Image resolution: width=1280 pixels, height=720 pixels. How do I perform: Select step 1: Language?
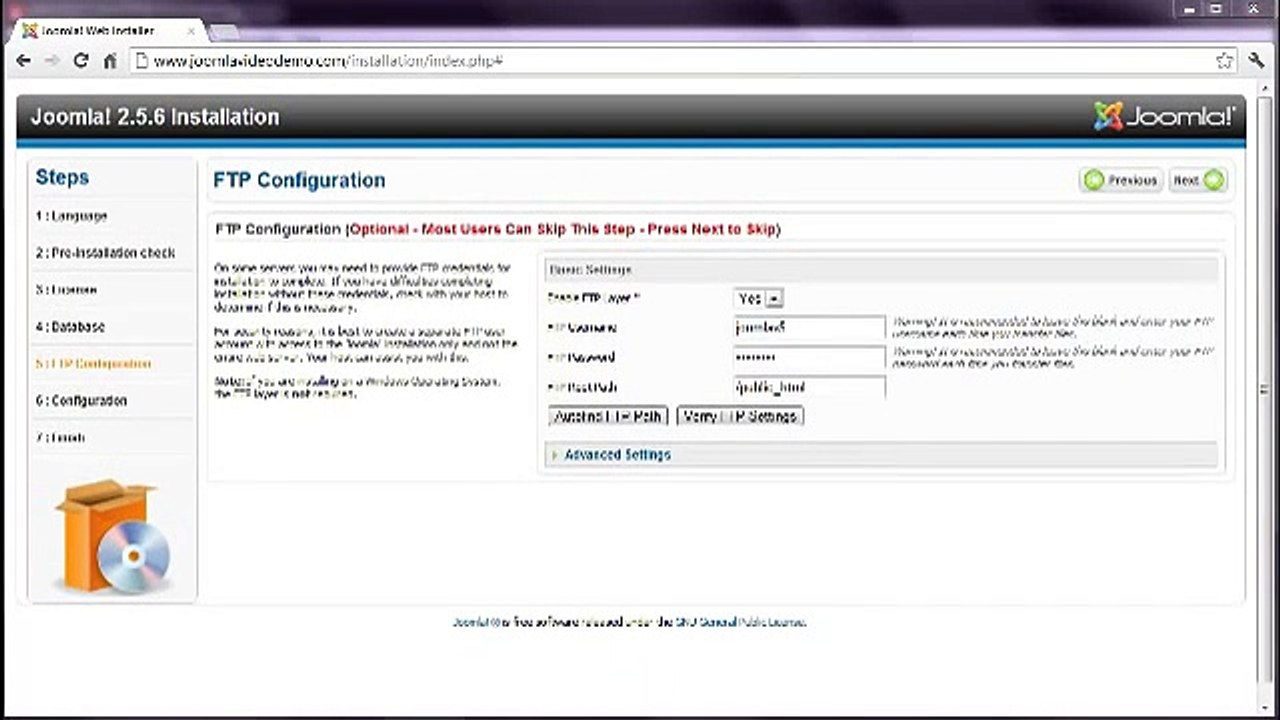coord(71,216)
